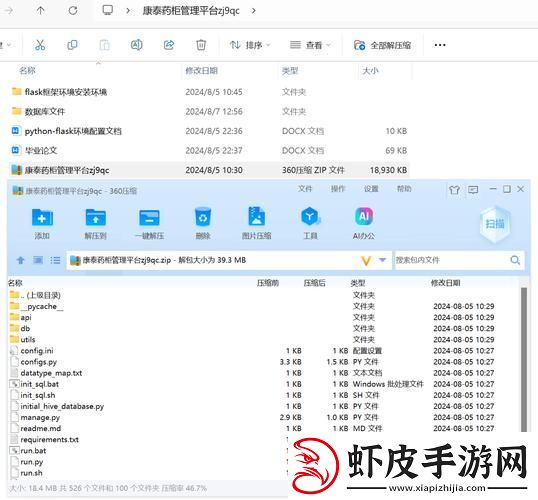Open the 操作 menu in 360压缩
538x500 pixels.
click(338, 189)
